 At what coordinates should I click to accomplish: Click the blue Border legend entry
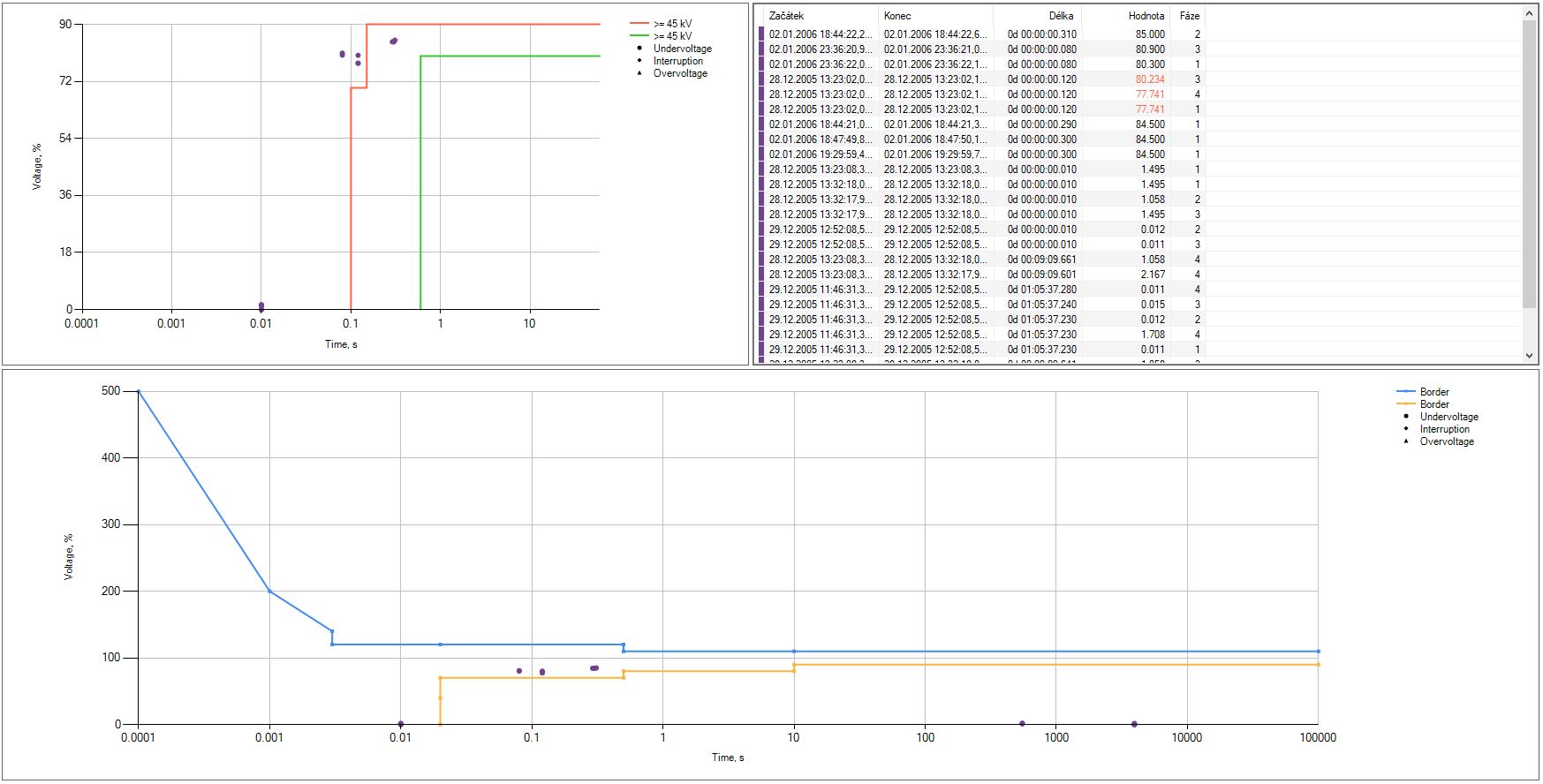click(1406, 392)
